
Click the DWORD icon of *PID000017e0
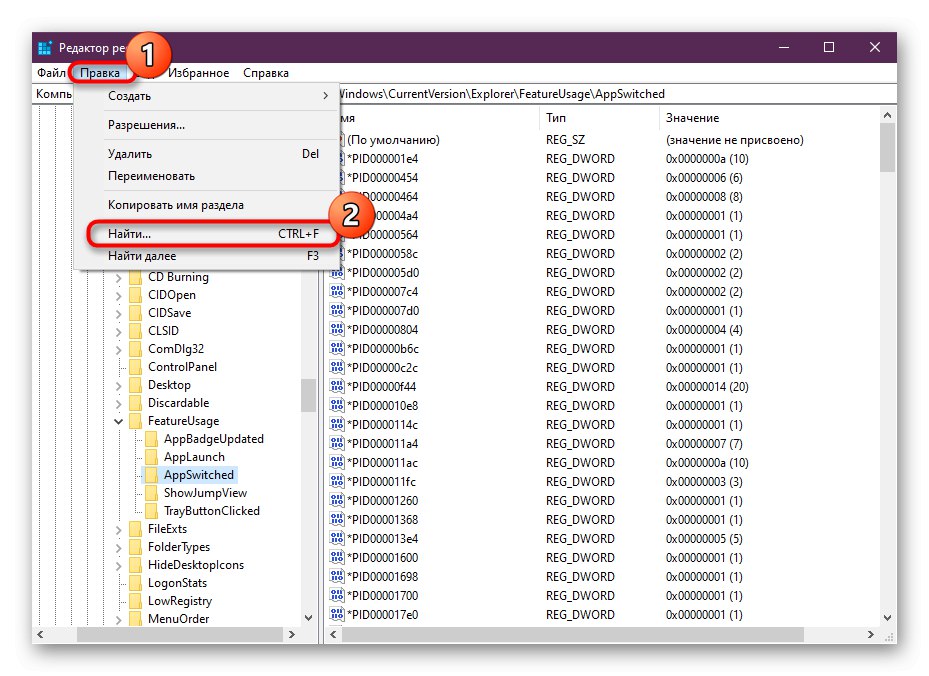pyautogui.click(x=337, y=614)
